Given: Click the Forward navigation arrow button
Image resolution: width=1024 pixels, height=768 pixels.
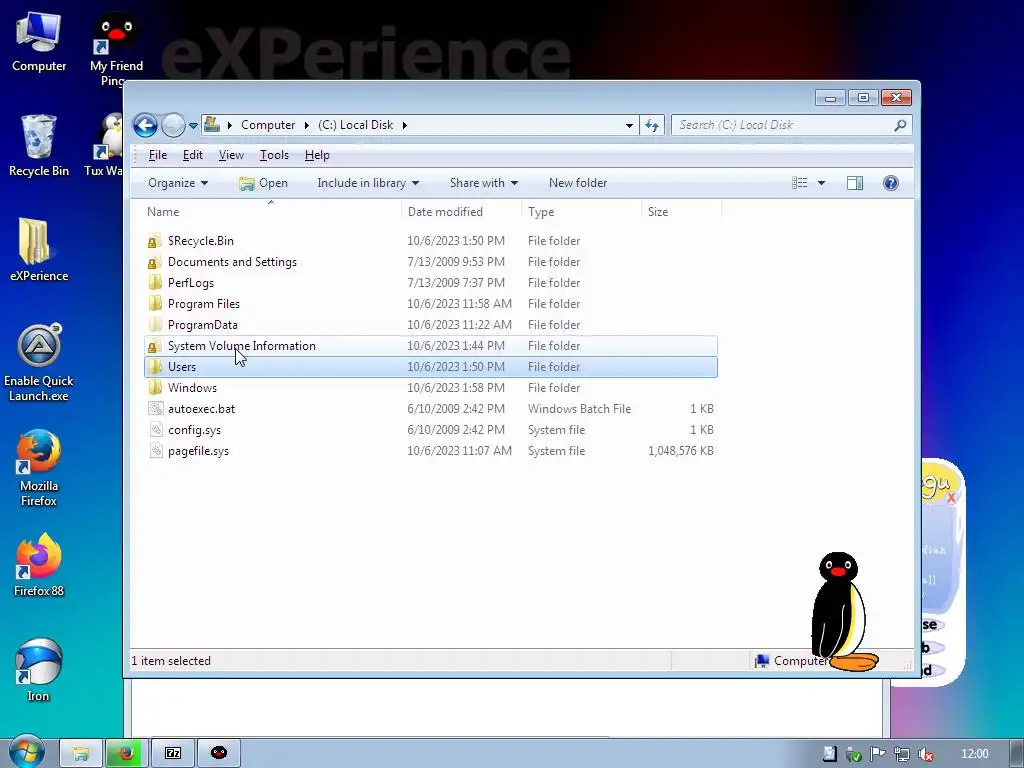Looking at the screenshot, I should click(173, 125).
